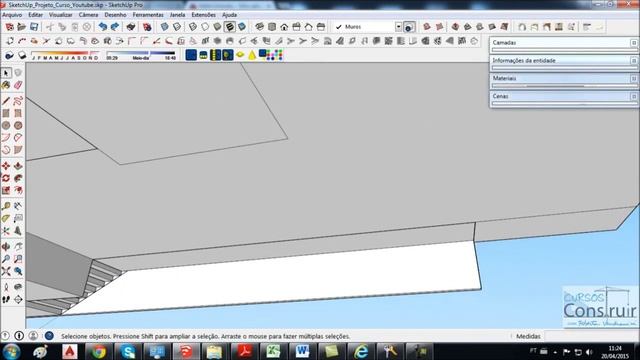Open the Câmera menu
This screenshot has width=640, height=360.
click(89, 15)
